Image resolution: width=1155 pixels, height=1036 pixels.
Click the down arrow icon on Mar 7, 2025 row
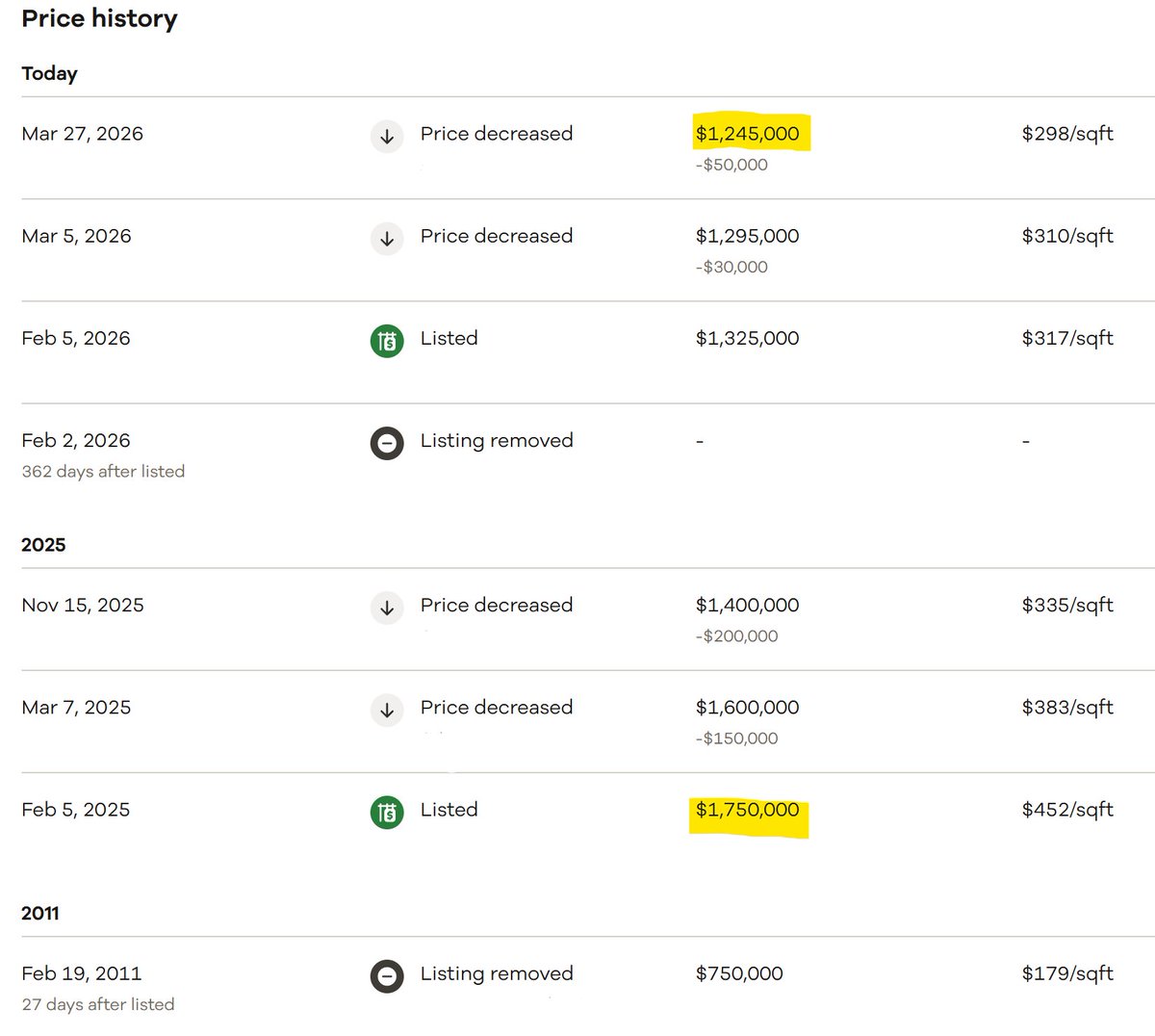(387, 710)
